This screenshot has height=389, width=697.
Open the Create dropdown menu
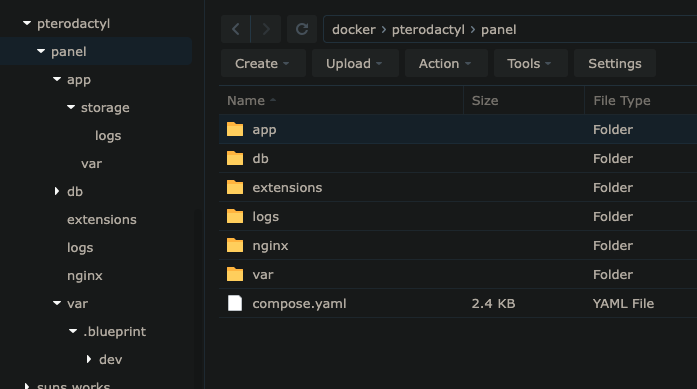pyautogui.click(x=263, y=64)
